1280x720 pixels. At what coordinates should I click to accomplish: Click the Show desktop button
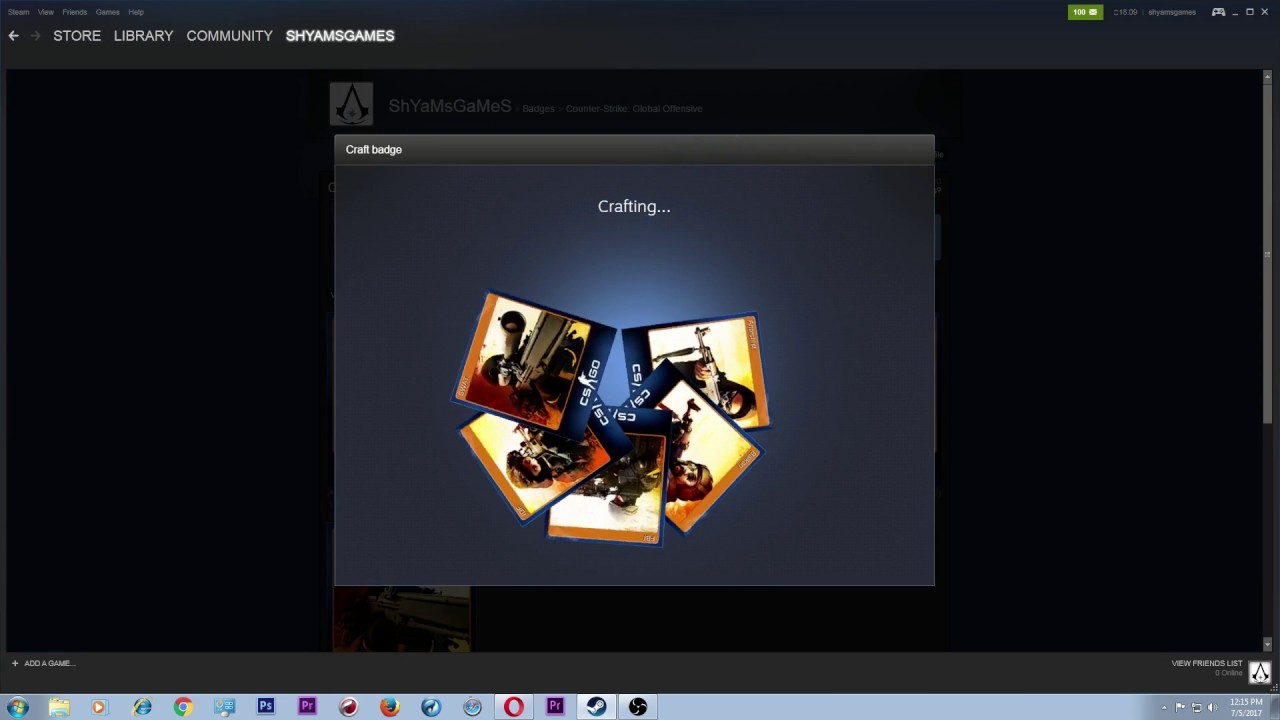point(1274,707)
